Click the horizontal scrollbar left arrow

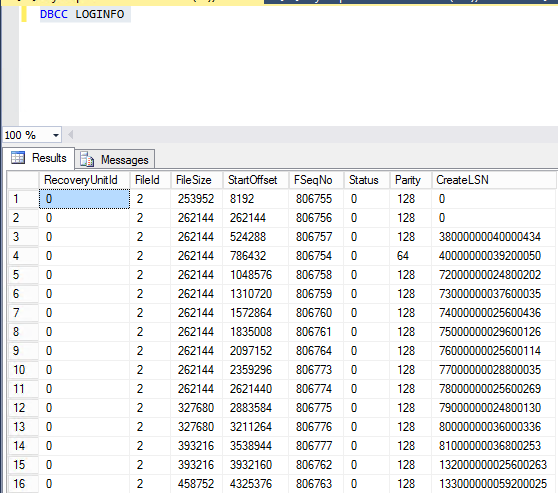70,135
